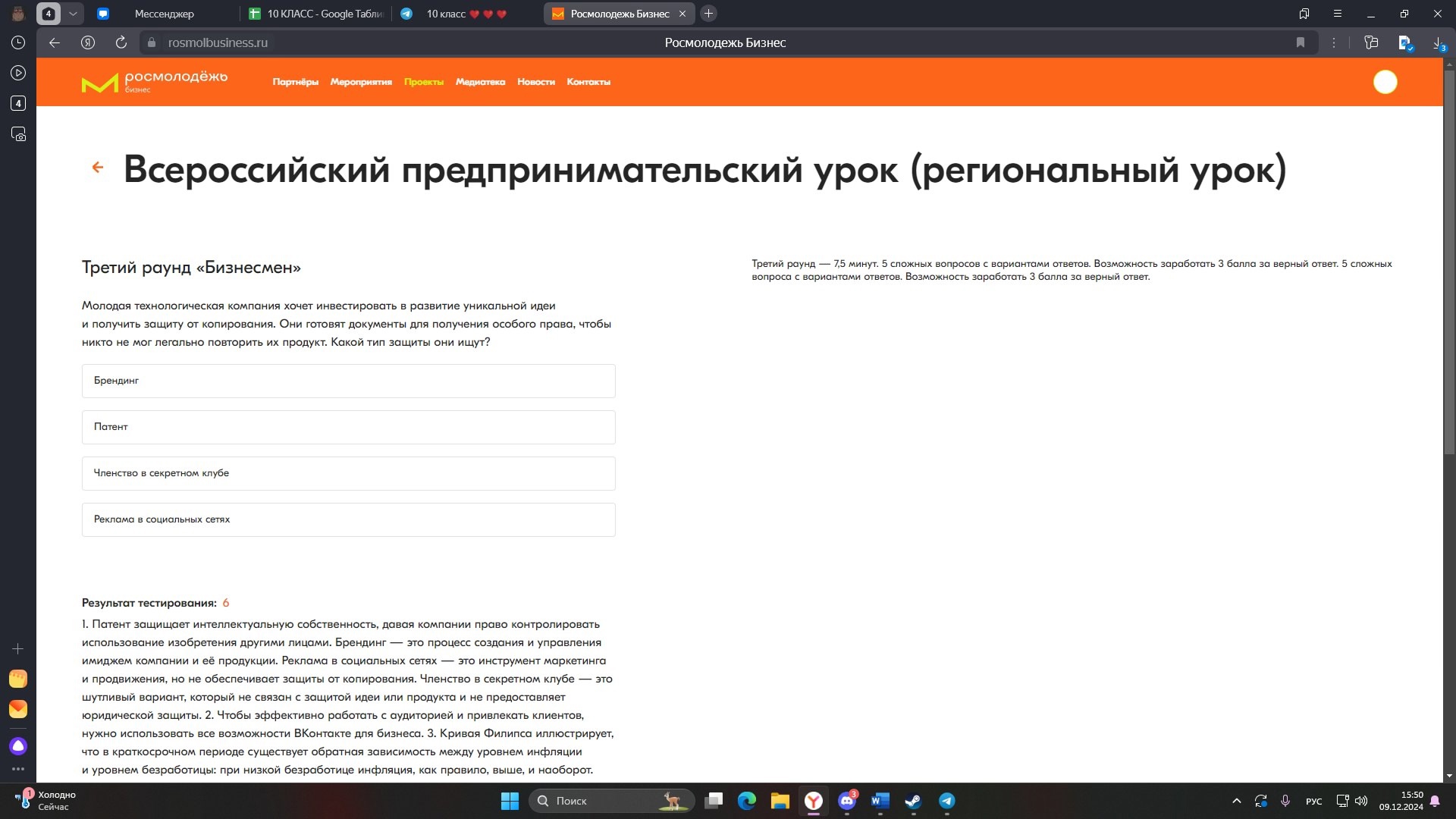Screen dimensions: 1456x819
Task: Click the page vertical scrollbar thumb
Action: (1449, 262)
